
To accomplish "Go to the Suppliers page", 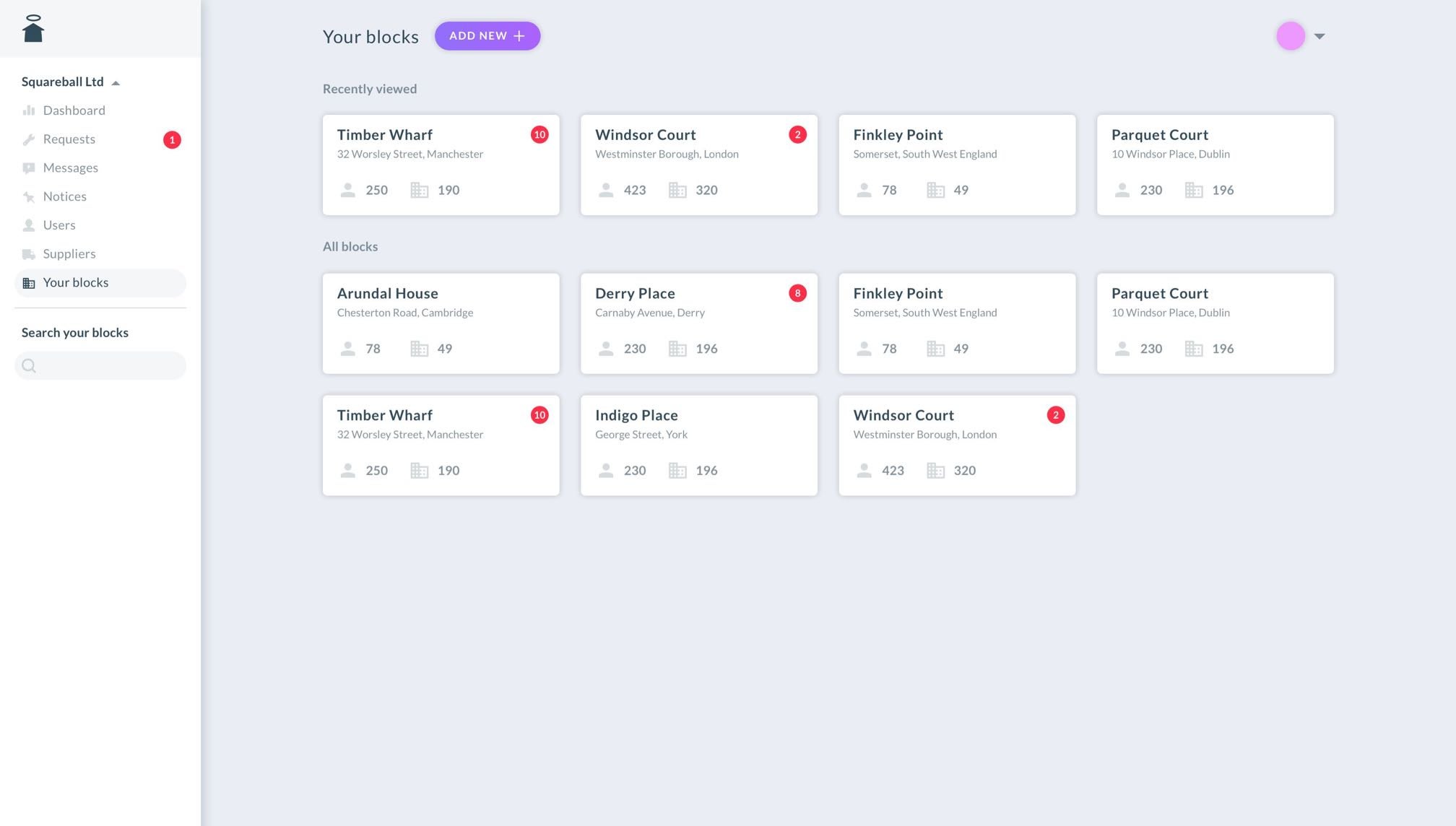I will pos(69,254).
